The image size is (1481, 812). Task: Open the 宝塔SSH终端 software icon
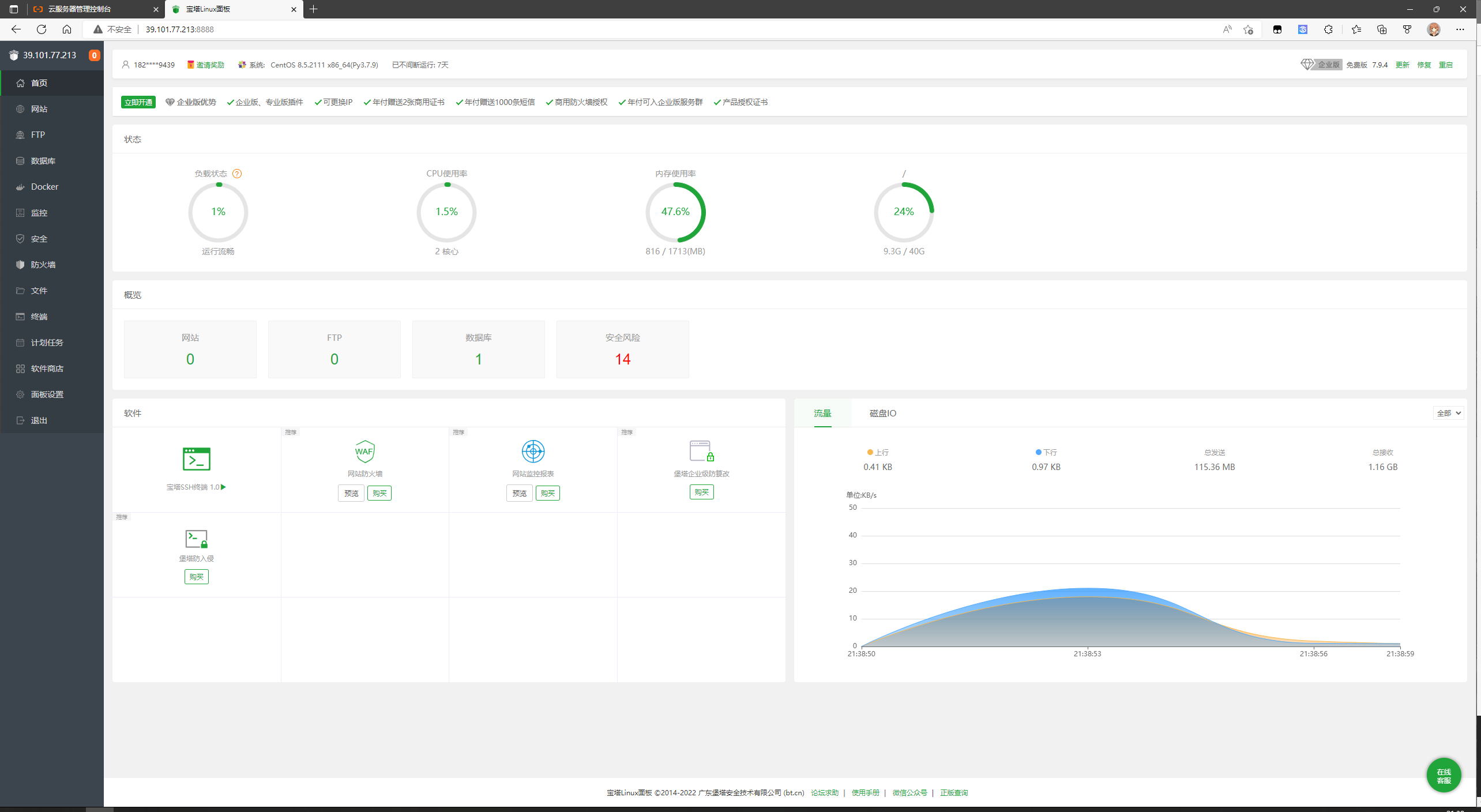197,459
